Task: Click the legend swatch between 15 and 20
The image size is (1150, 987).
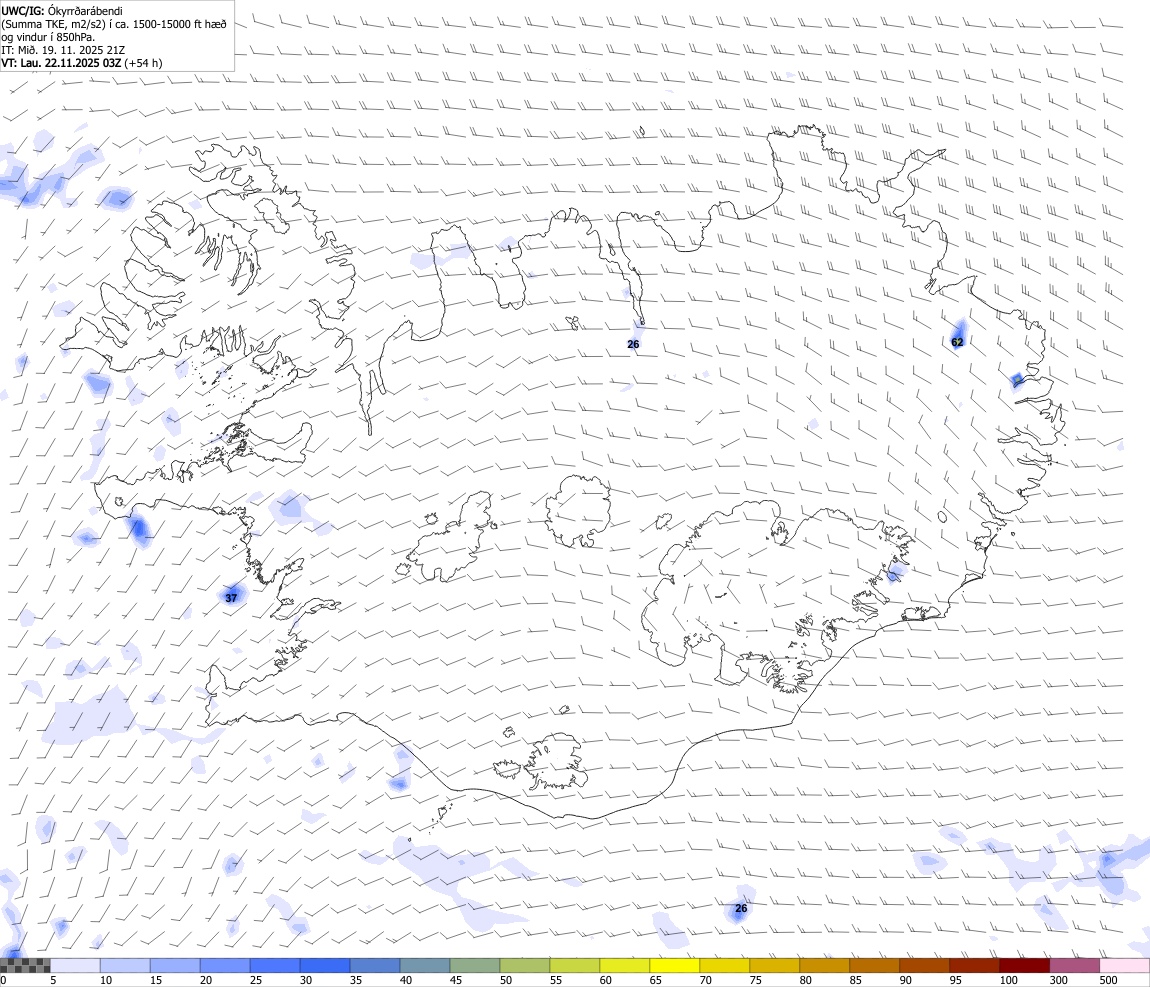Action: [175, 965]
